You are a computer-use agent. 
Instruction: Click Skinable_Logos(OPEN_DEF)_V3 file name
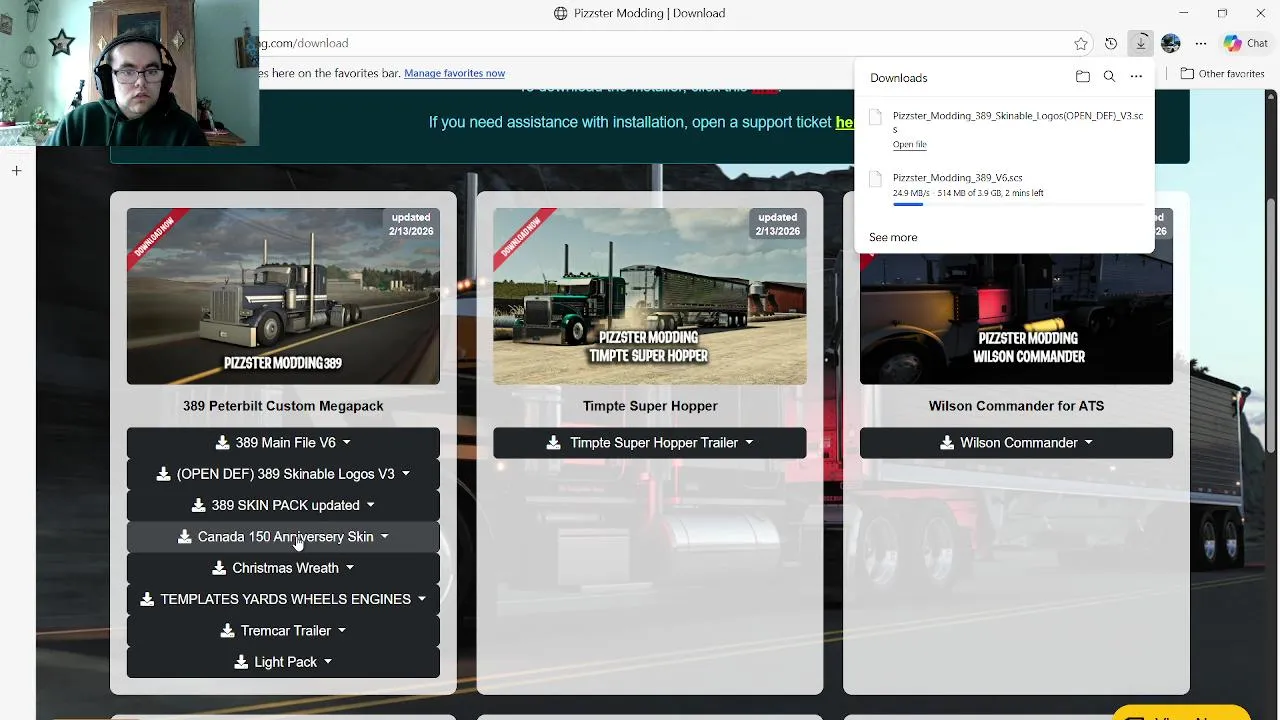pyautogui.click(x=1018, y=122)
